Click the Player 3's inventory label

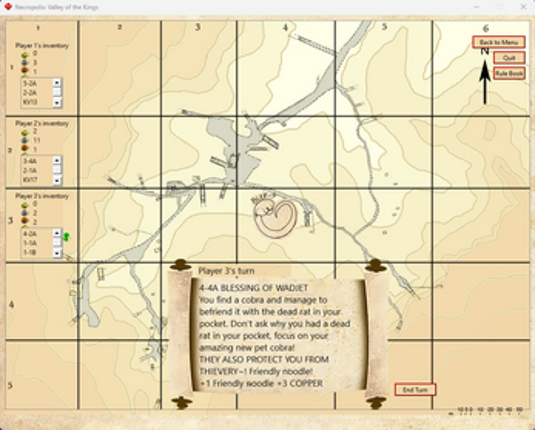42,196
